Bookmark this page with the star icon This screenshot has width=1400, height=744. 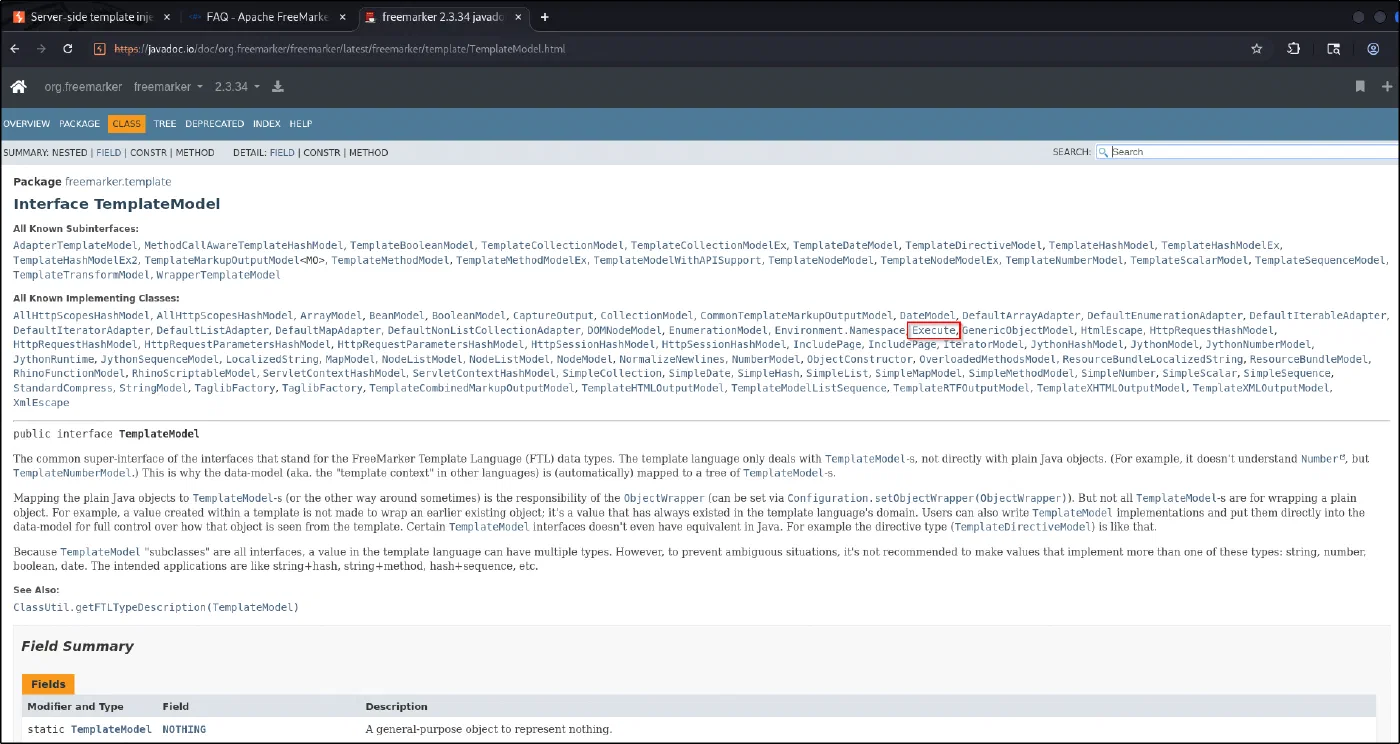(1257, 48)
